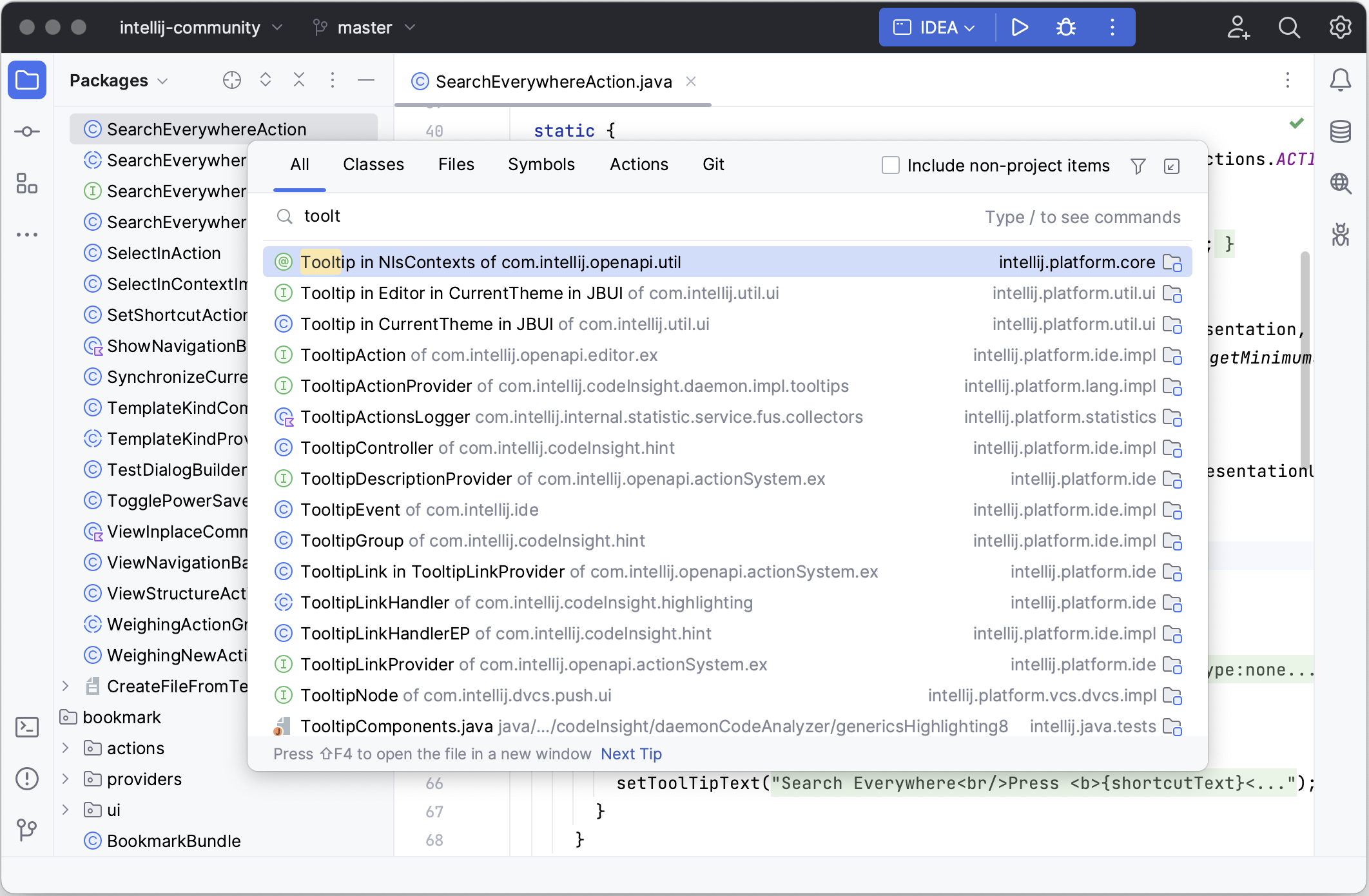Open the master branch dropdown
The width and height of the screenshot is (1369, 896).
coord(365,27)
